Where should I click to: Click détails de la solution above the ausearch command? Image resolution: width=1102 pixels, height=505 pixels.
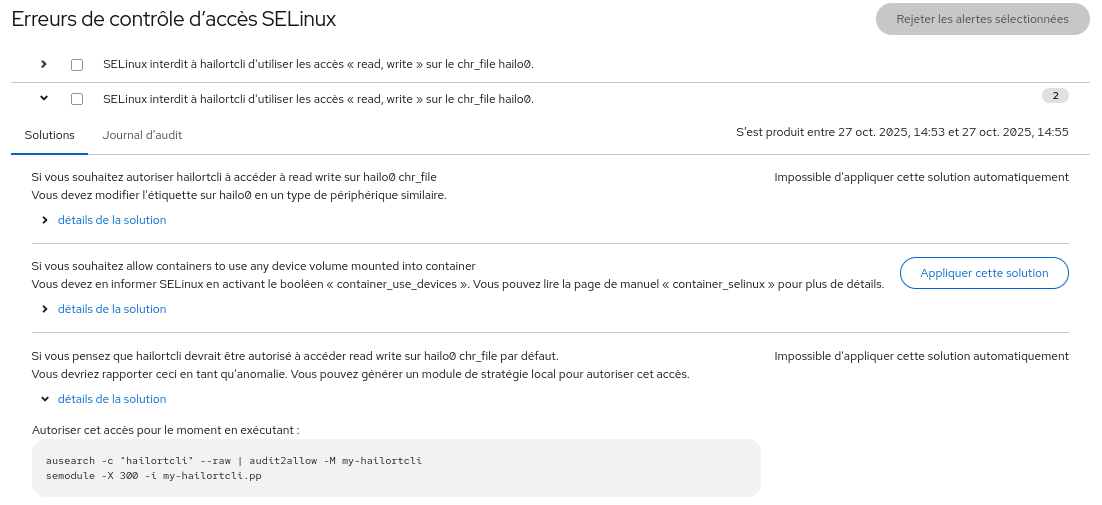[112, 399]
